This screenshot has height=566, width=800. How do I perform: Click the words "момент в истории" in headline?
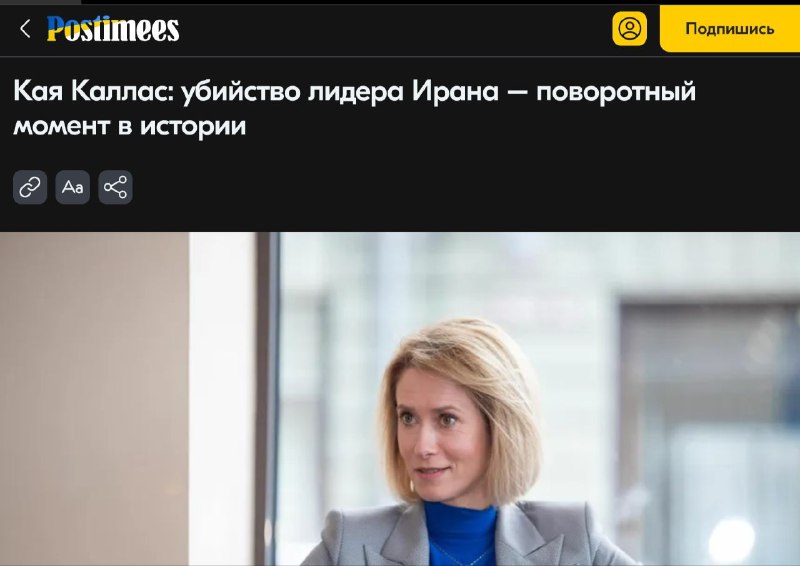[130, 126]
